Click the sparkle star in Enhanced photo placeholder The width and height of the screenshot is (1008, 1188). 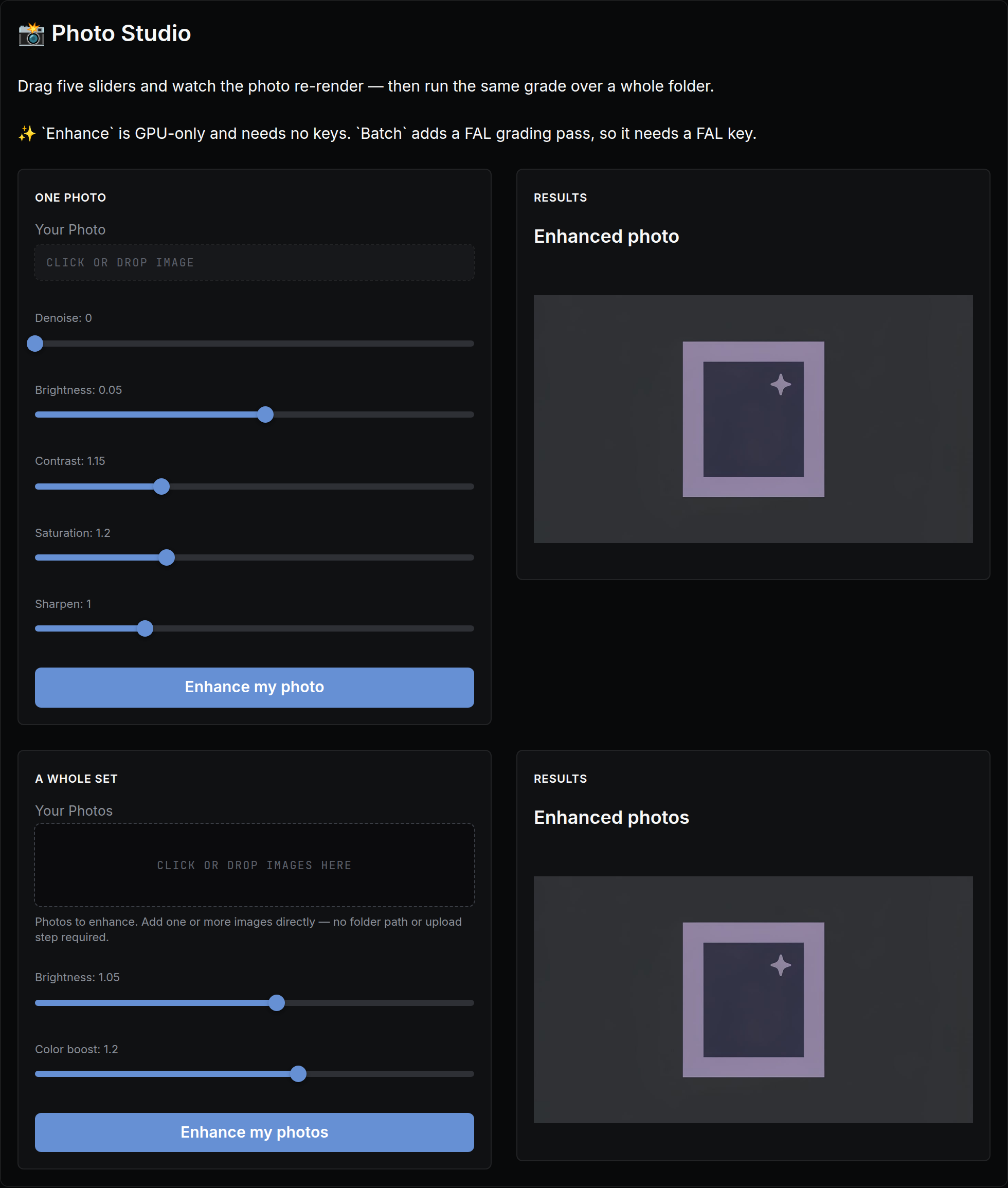[x=781, y=385]
